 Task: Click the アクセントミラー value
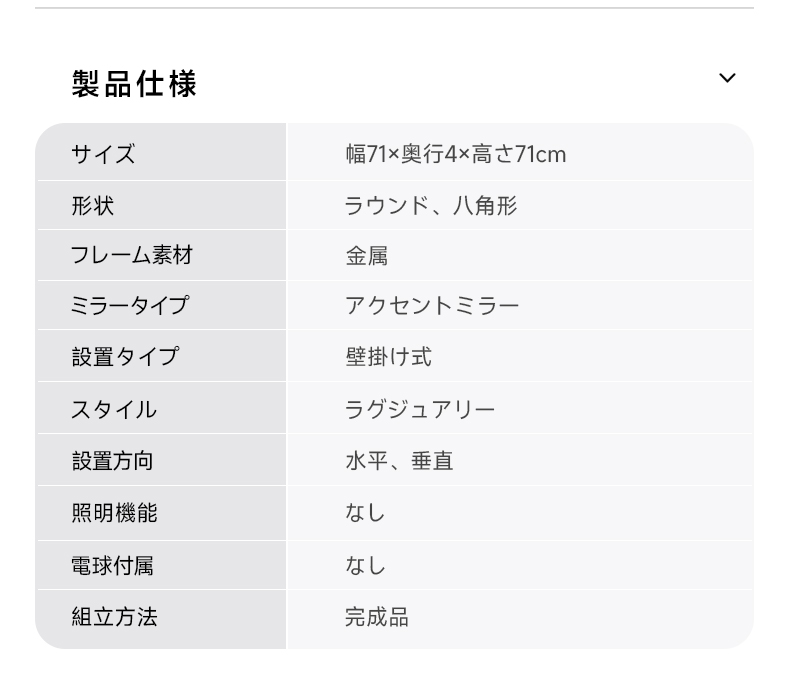coord(432,306)
